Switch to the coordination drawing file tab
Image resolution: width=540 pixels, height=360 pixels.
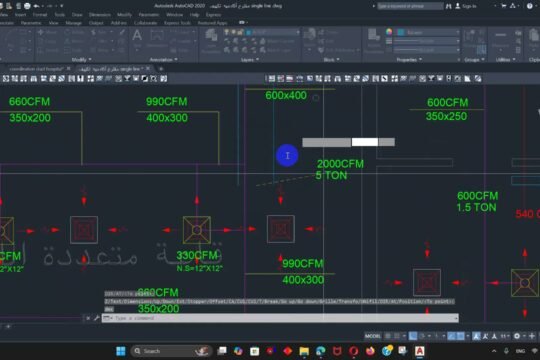[x=36, y=69]
